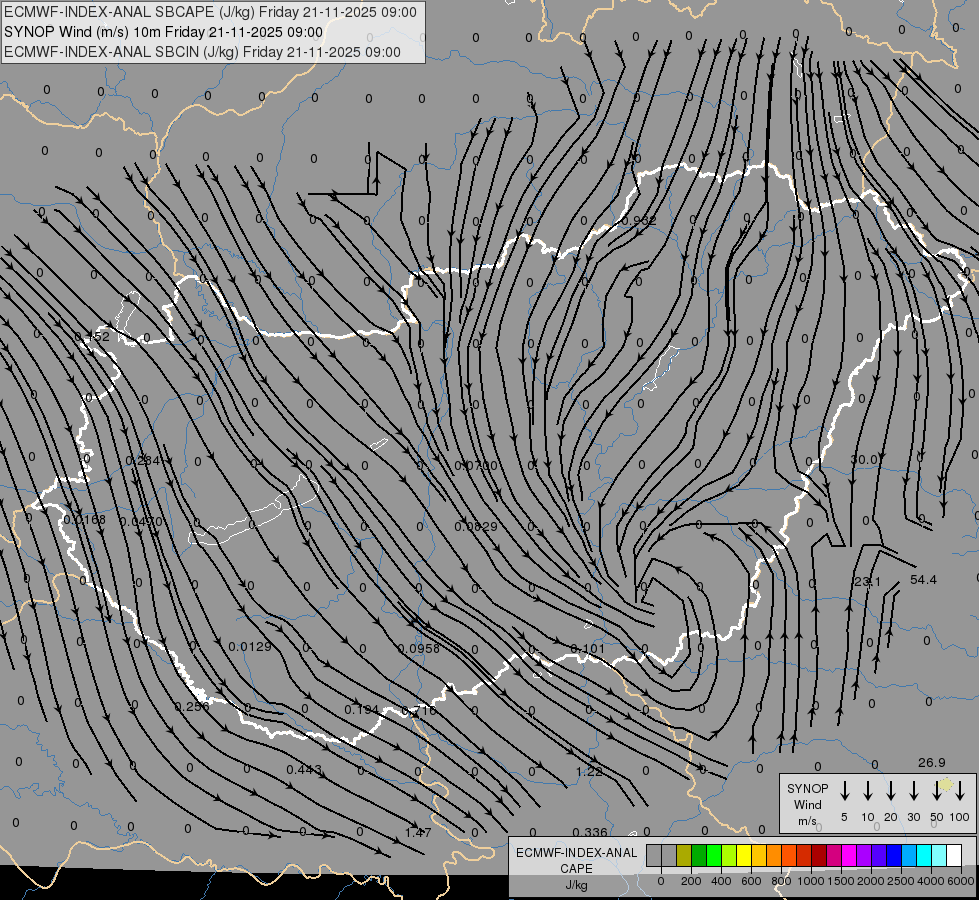Click the '100' speed label in wind legend

(960, 817)
